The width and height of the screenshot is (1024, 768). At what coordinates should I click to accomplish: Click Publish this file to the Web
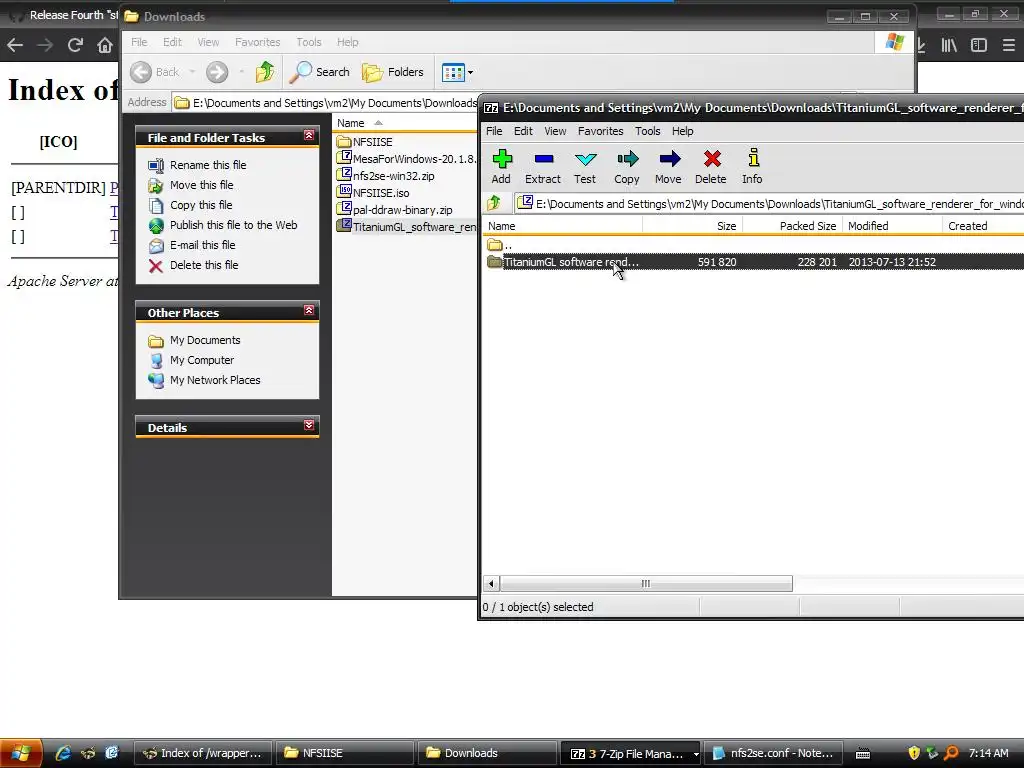coord(234,225)
